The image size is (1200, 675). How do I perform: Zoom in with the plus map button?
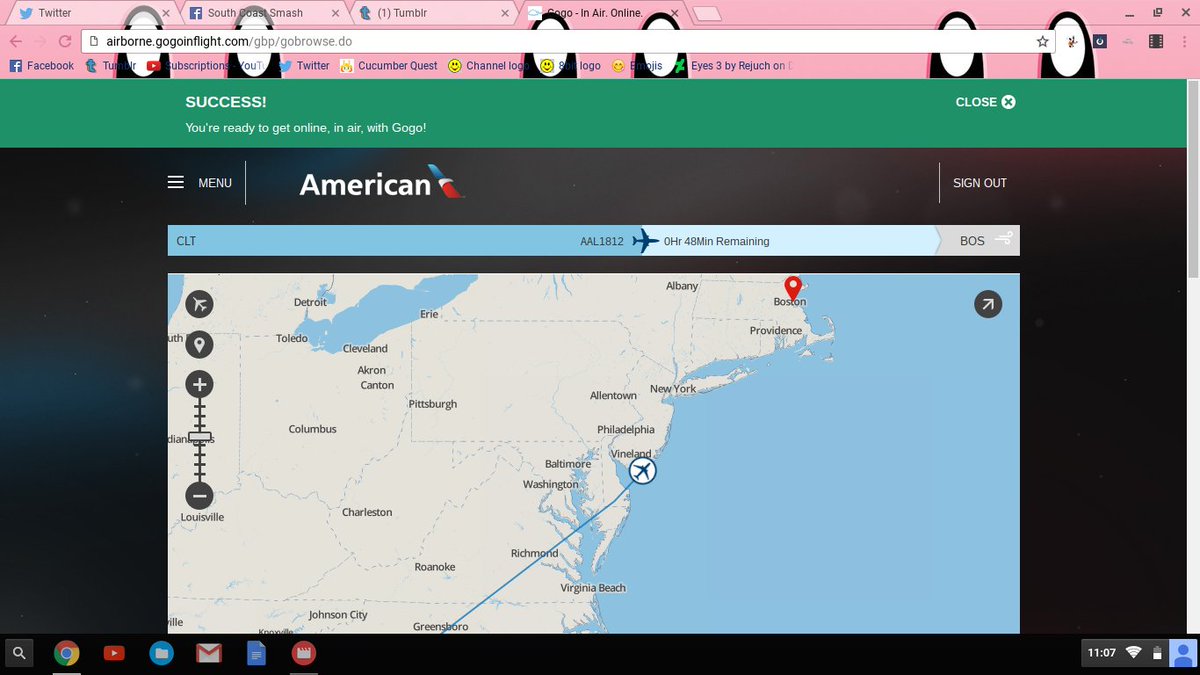(199, 384)
